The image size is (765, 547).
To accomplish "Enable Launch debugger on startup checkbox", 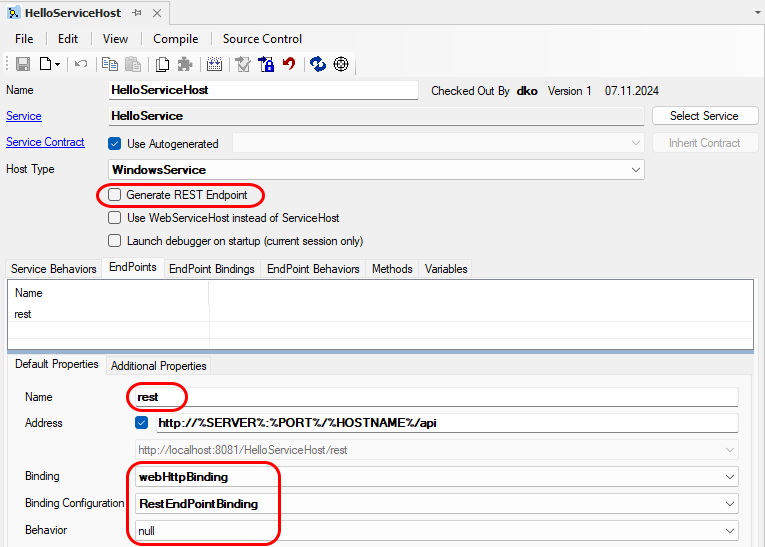I will coord(115,241).
